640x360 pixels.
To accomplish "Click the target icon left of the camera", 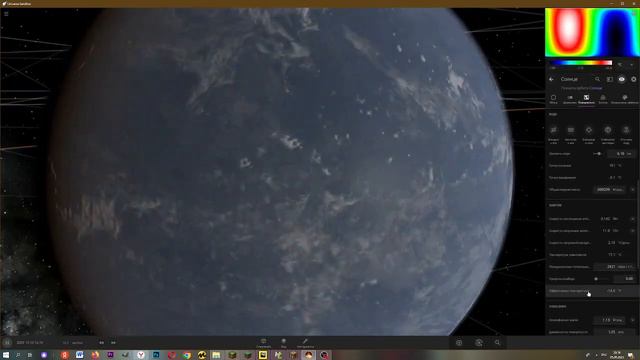I will (459, 343).
